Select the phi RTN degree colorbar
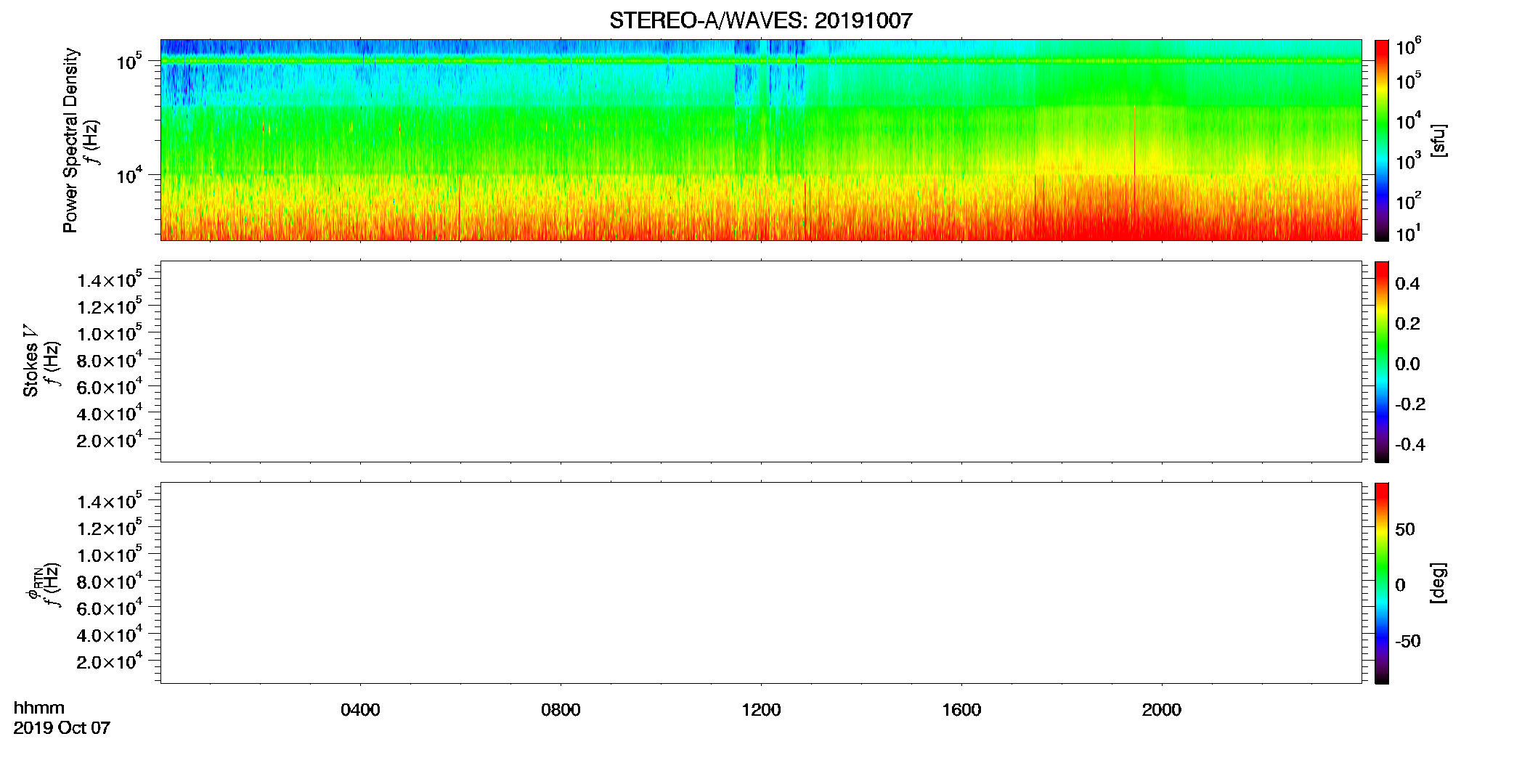 (x=1381, y=583)
